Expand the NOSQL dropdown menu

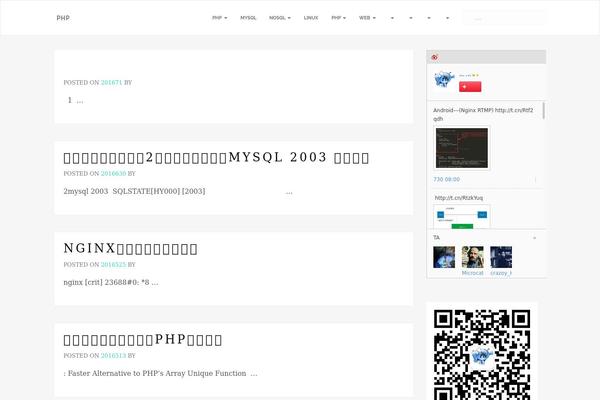point(280,18)
